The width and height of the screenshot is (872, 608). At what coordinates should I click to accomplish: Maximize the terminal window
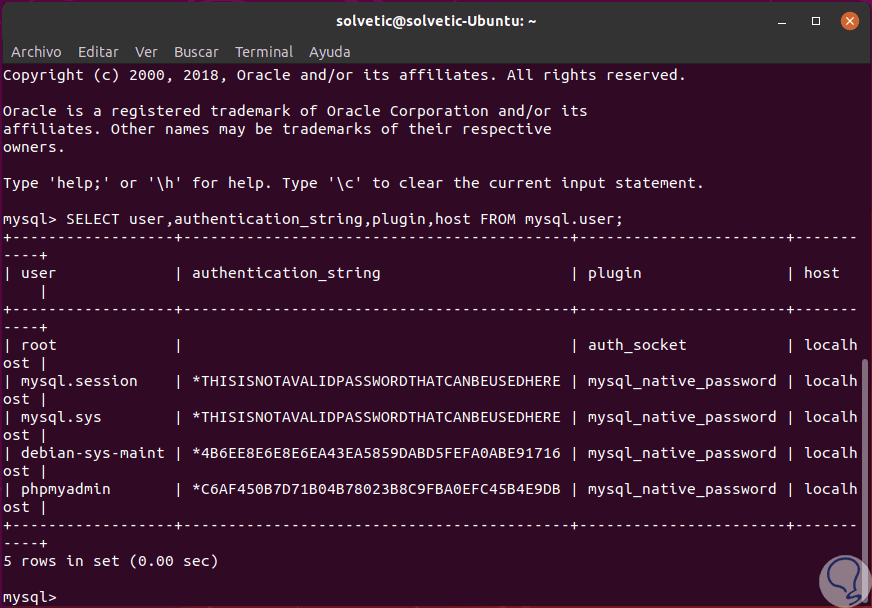(816, 20)
